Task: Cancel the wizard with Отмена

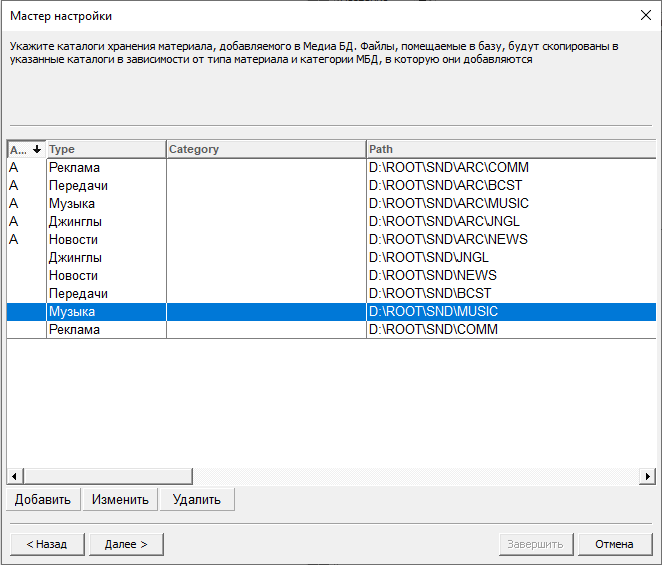Action: pyautogui.click(x=614, y=544)
